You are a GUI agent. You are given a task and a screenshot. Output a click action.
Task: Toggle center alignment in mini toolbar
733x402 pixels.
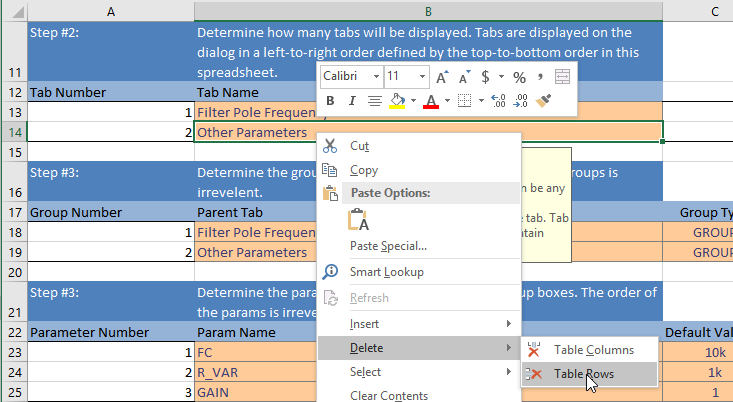click(x=374, y=101)
